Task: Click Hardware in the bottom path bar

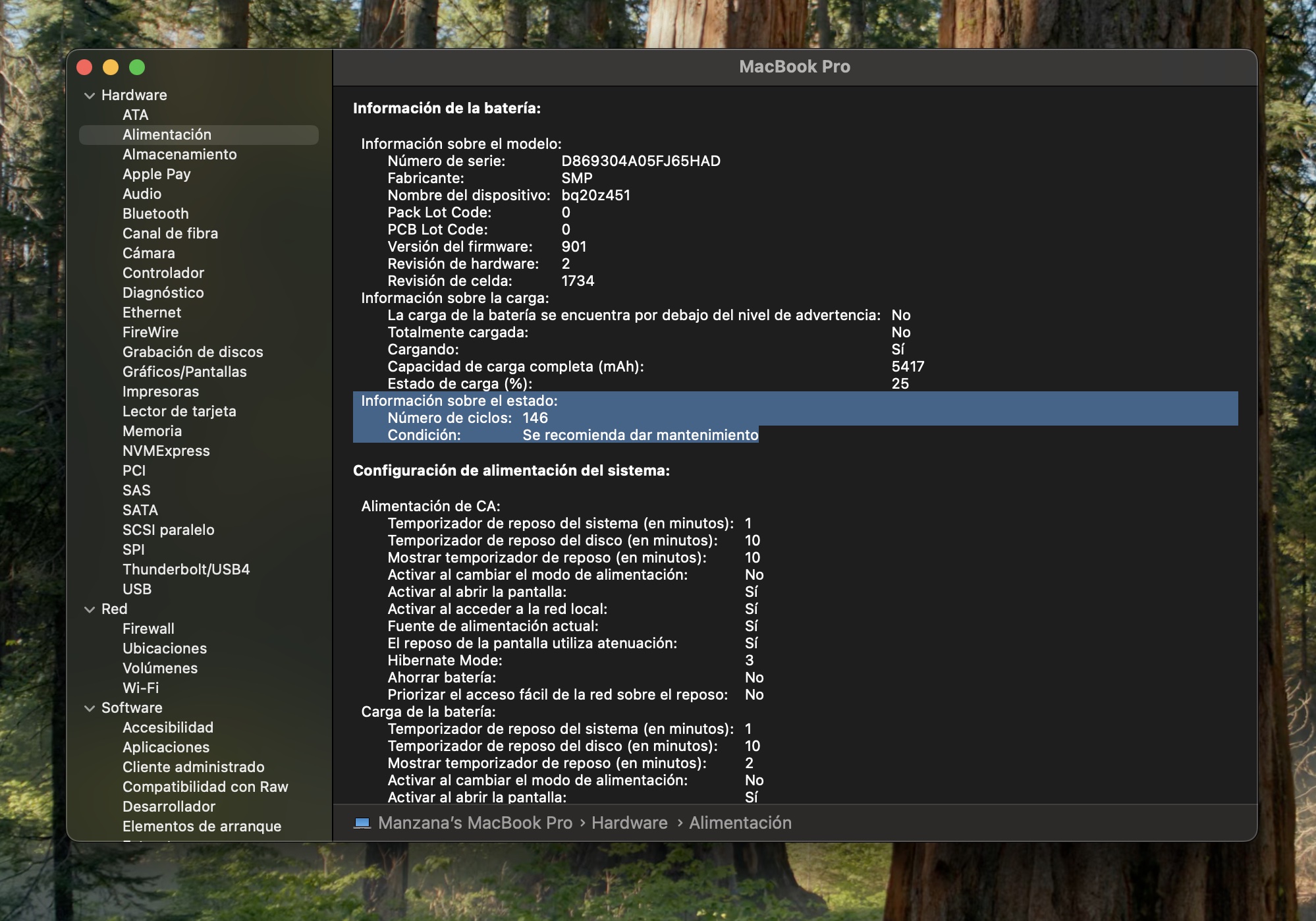Action: (629, 823)
